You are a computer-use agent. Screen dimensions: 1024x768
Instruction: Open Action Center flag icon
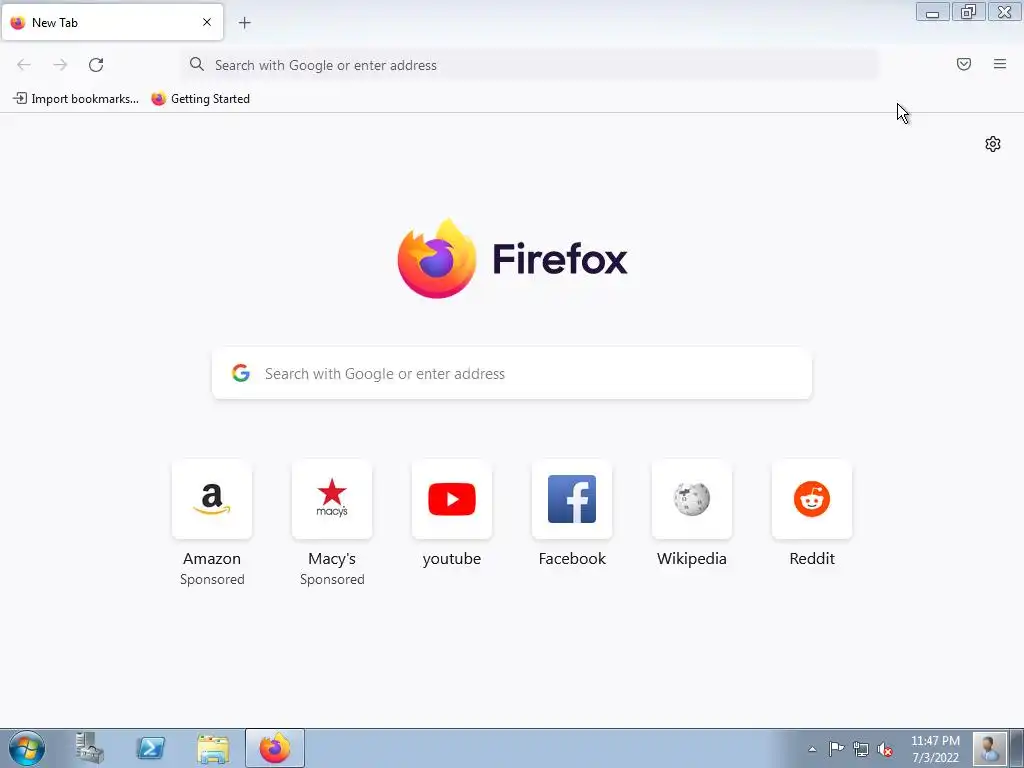837,749
